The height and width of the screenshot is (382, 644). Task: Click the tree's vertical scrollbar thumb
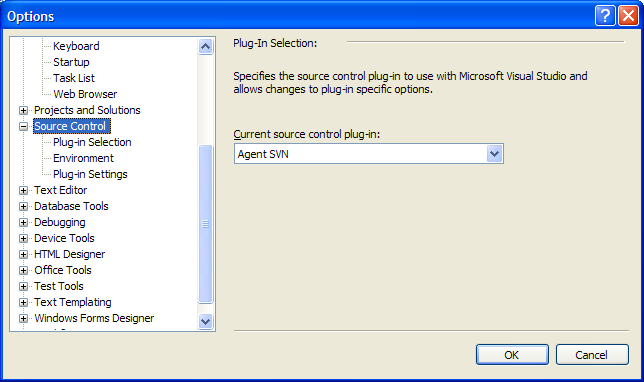pos(205,224)
